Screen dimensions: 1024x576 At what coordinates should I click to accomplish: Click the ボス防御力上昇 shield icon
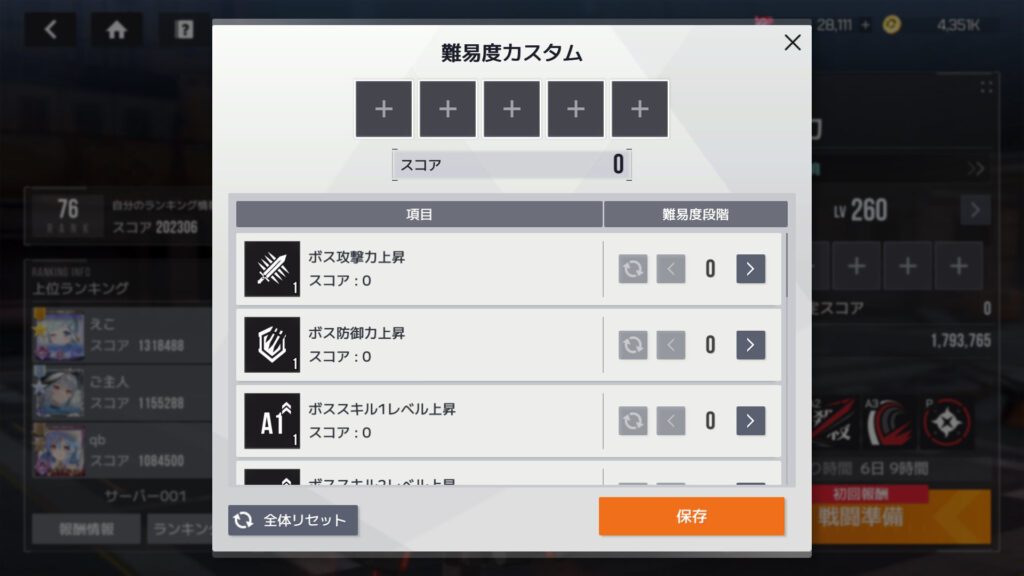pos(272,345)
